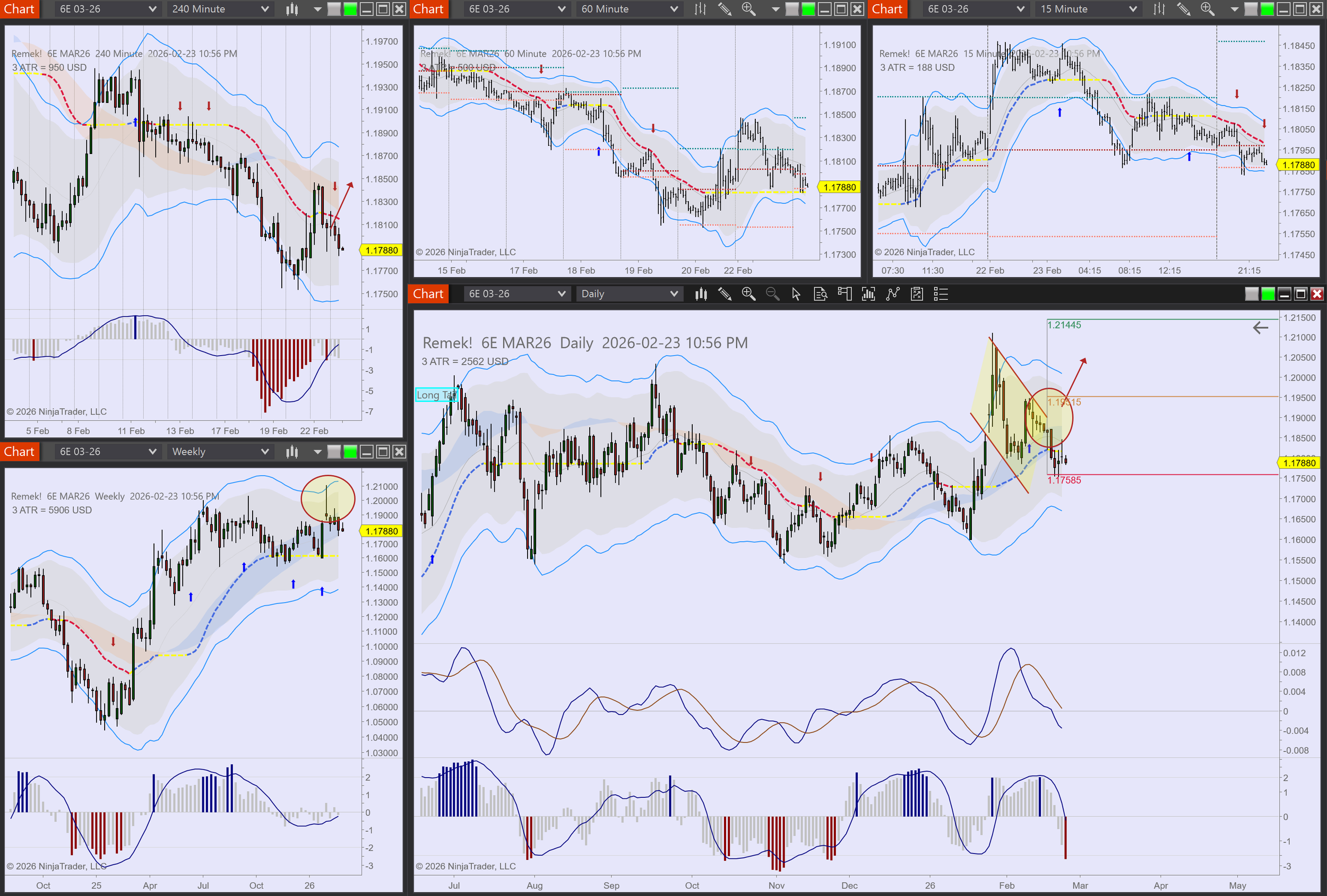Toggle green link button on Daily chart
The height and width of the screenshot is (896, 1327).
click(x=1268, y=294)
